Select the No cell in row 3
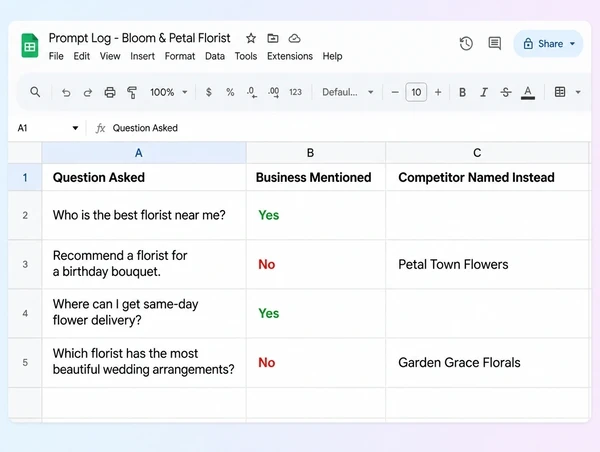 pyautogui.click(x=316, y=264)
